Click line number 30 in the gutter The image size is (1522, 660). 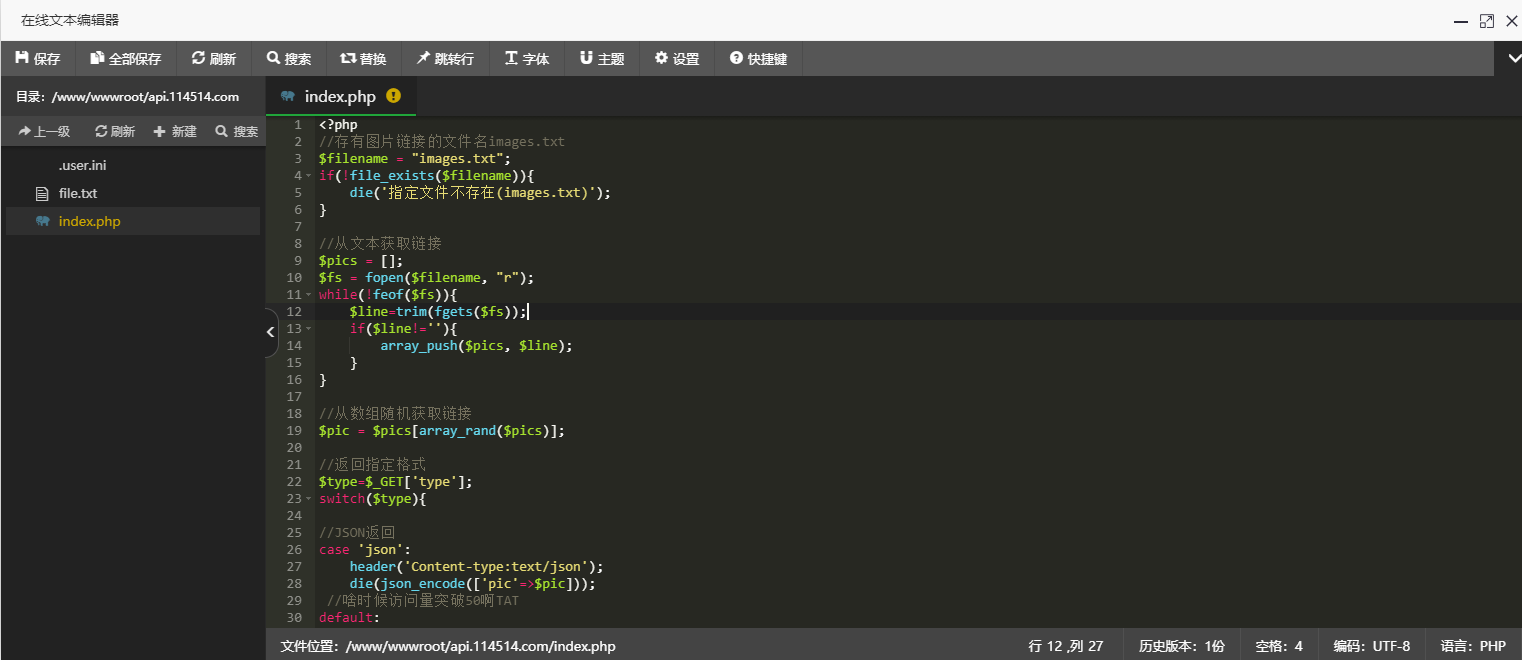coord(294,618)
